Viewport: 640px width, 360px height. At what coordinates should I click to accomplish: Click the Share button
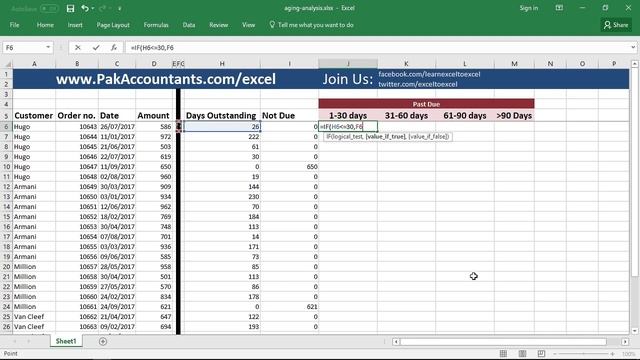coord(616,25)
